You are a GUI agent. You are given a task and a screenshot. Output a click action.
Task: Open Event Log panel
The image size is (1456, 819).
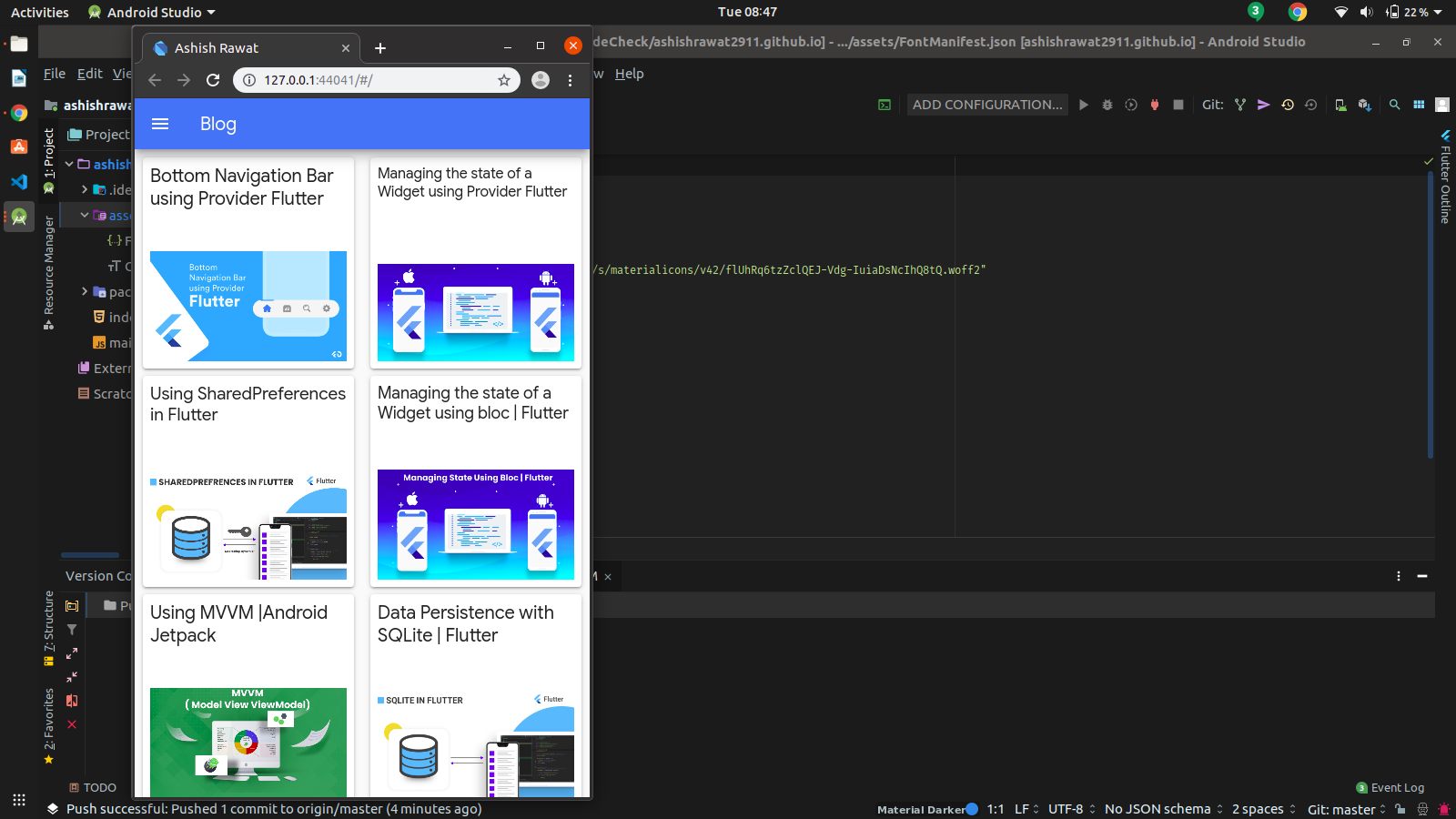pos(1390,788)
